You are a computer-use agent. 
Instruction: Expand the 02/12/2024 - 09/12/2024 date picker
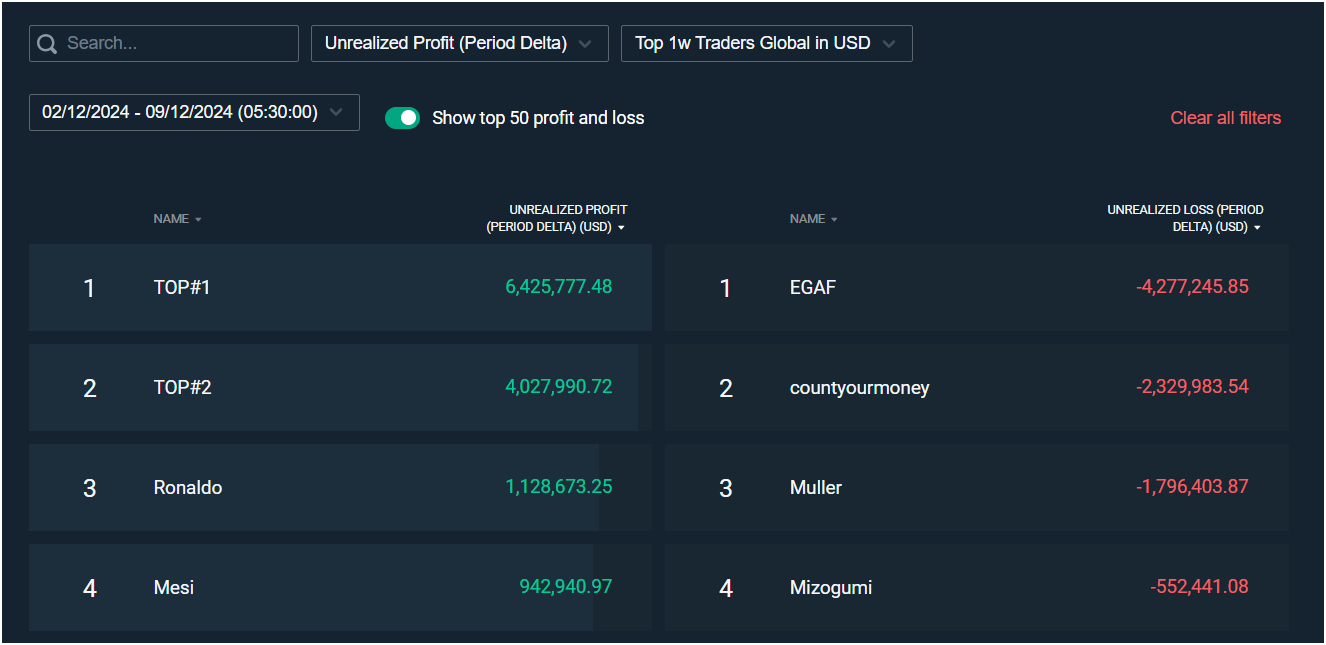pyautogui.click(x=194, y=112)
